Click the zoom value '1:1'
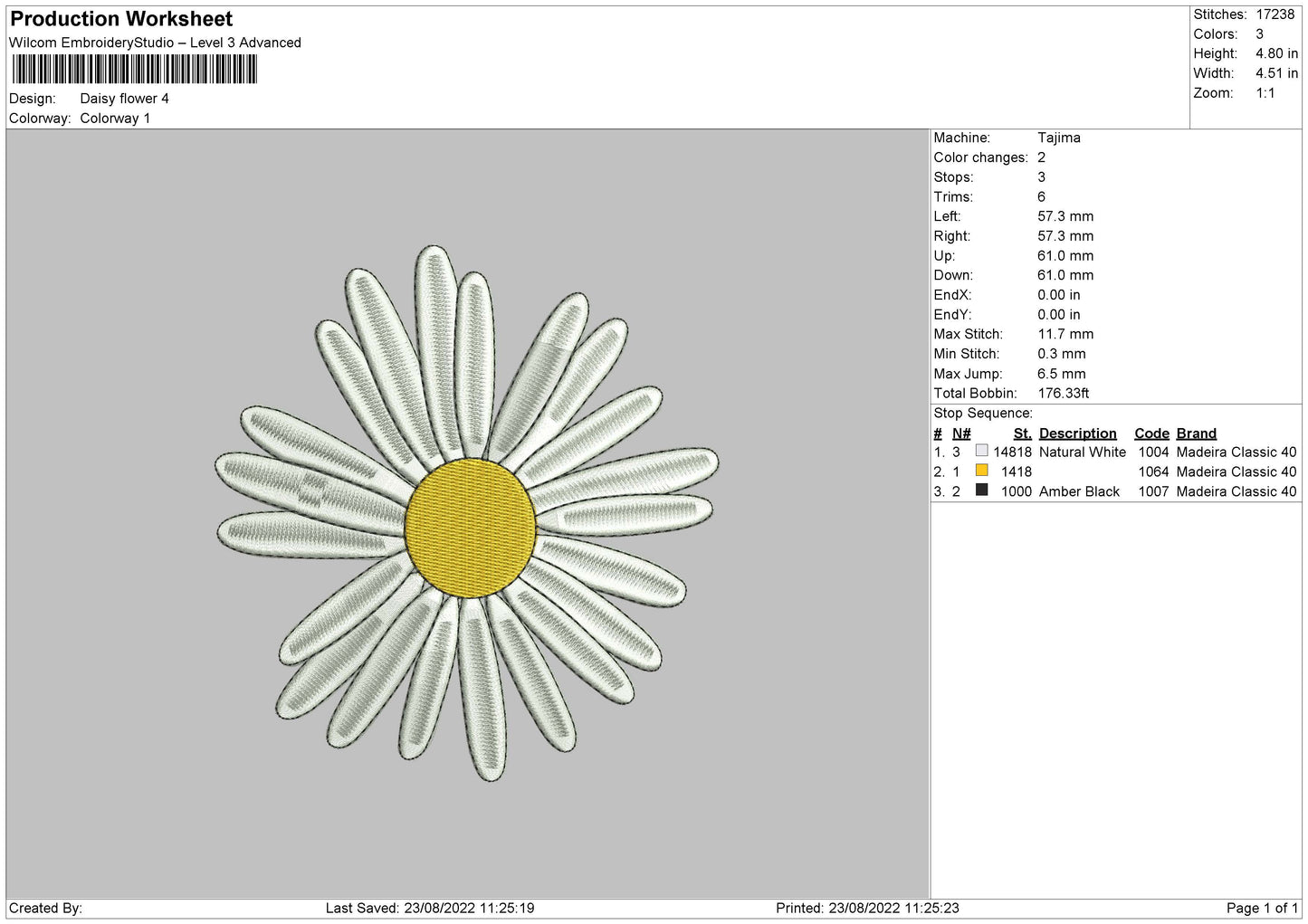Image resolution: width=1308 pixels, height=924 pixels. (x=1265, y=93)
